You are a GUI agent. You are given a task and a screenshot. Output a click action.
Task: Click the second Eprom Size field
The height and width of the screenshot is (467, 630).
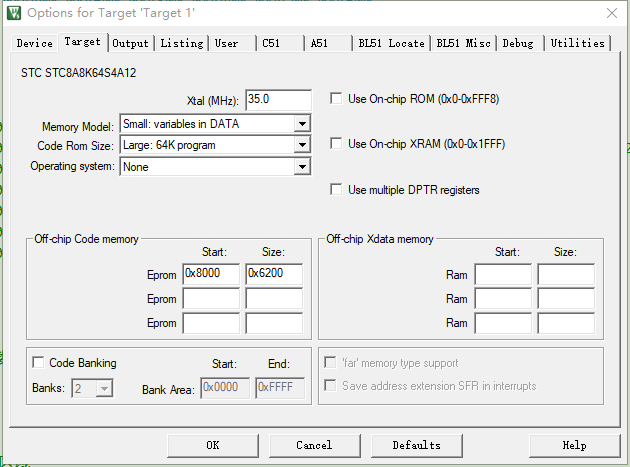pyautogui.click(x=274, y=299)
